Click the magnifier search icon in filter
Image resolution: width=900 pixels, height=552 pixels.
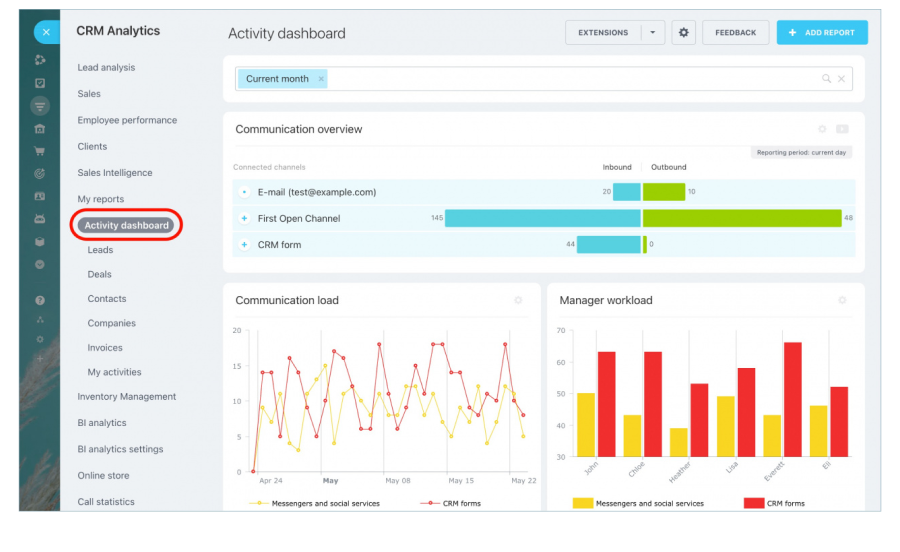click(x=826, y=79)
